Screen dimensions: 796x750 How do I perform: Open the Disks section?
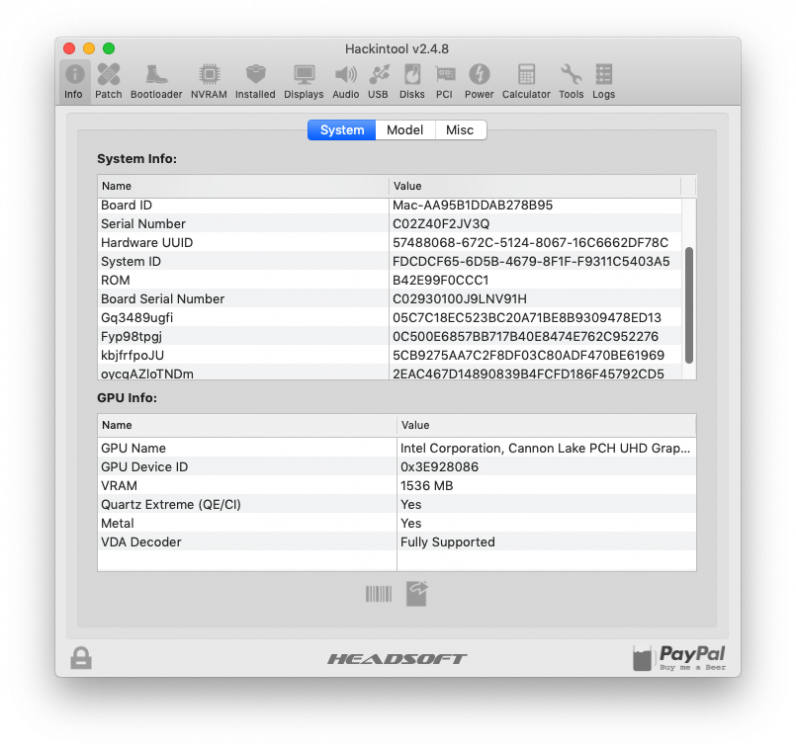click(412, 81)
